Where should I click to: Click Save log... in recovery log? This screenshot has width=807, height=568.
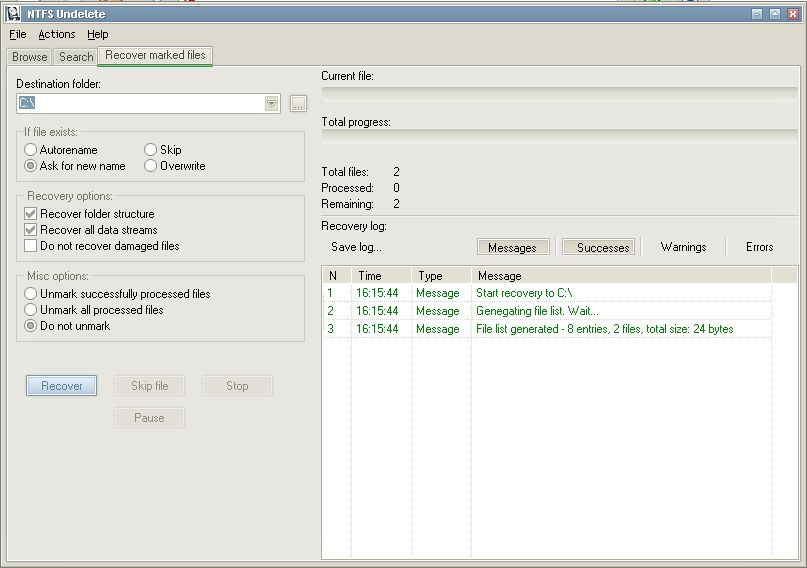click(x=356, y=247)
